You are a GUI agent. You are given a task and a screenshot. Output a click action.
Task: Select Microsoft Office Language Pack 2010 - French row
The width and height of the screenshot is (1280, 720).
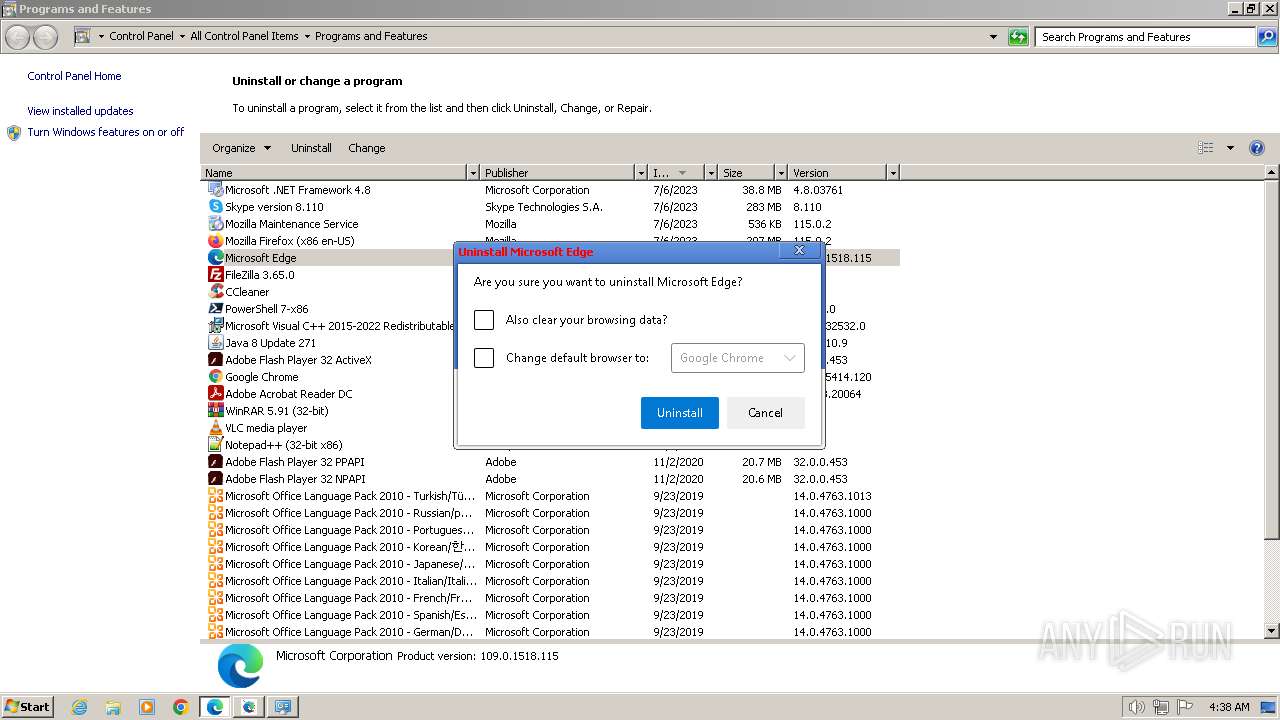[x=552, y=598]
